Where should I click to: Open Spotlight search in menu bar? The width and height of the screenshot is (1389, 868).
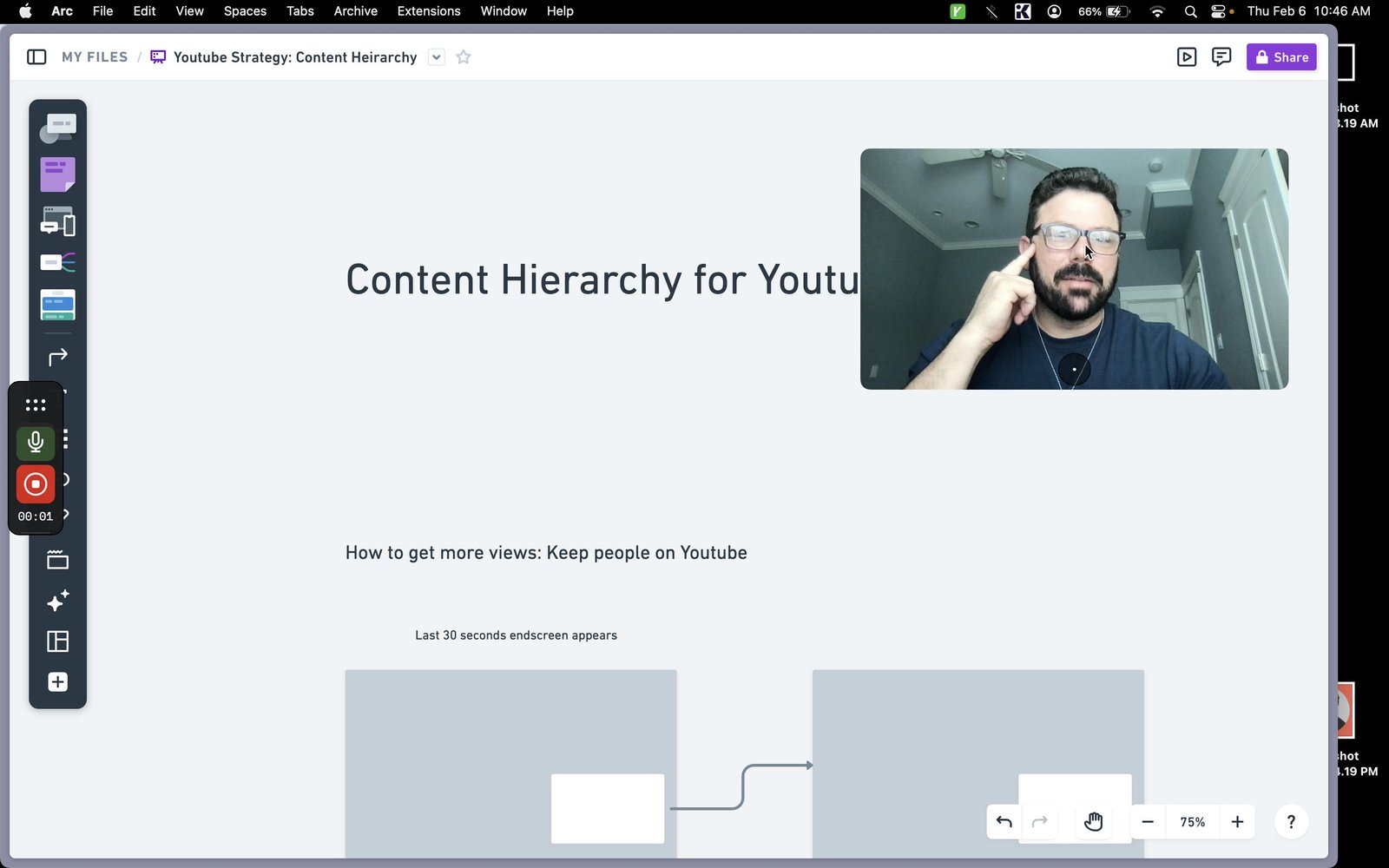point(1191,11)
